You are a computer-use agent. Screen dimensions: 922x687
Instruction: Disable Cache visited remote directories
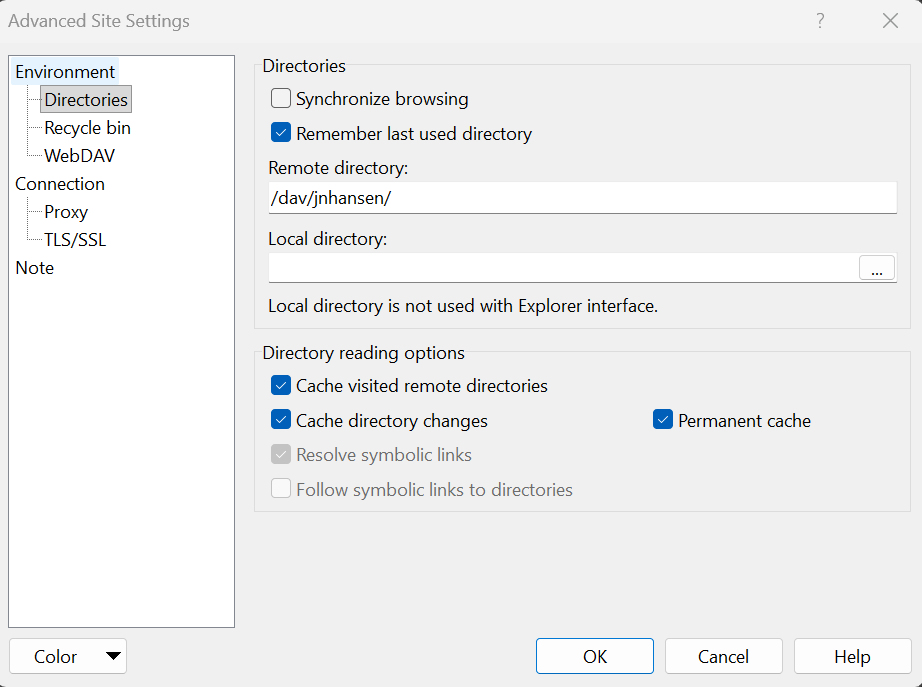click(x=281, y=386)
